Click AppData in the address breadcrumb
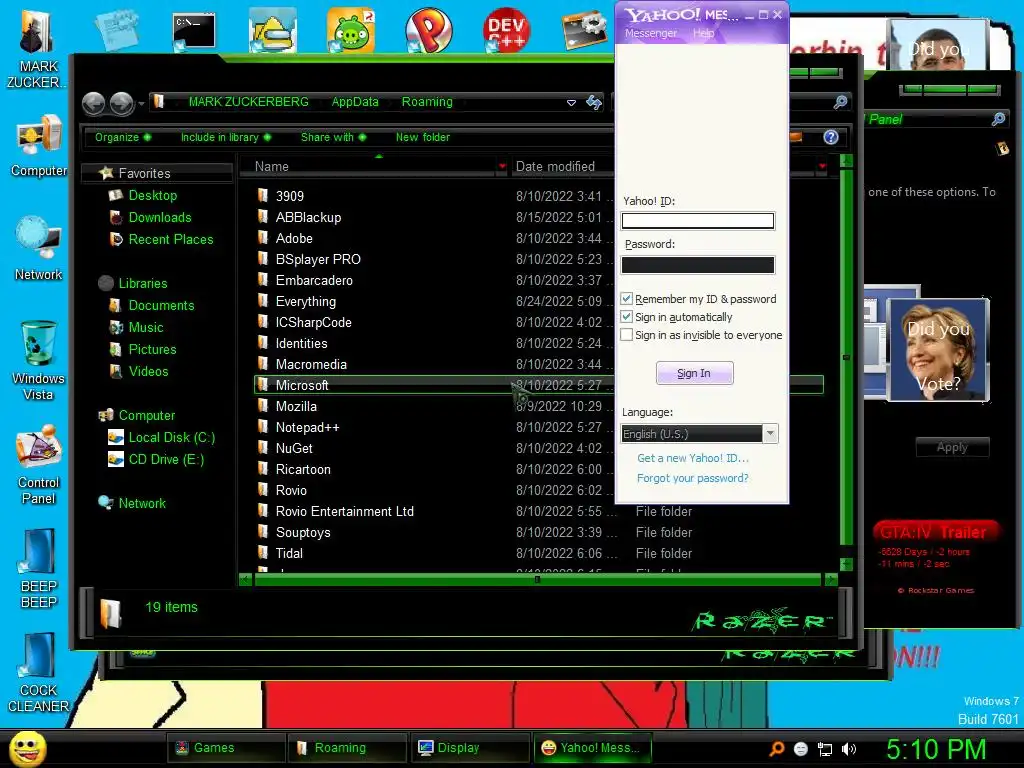 click(355, 102)
